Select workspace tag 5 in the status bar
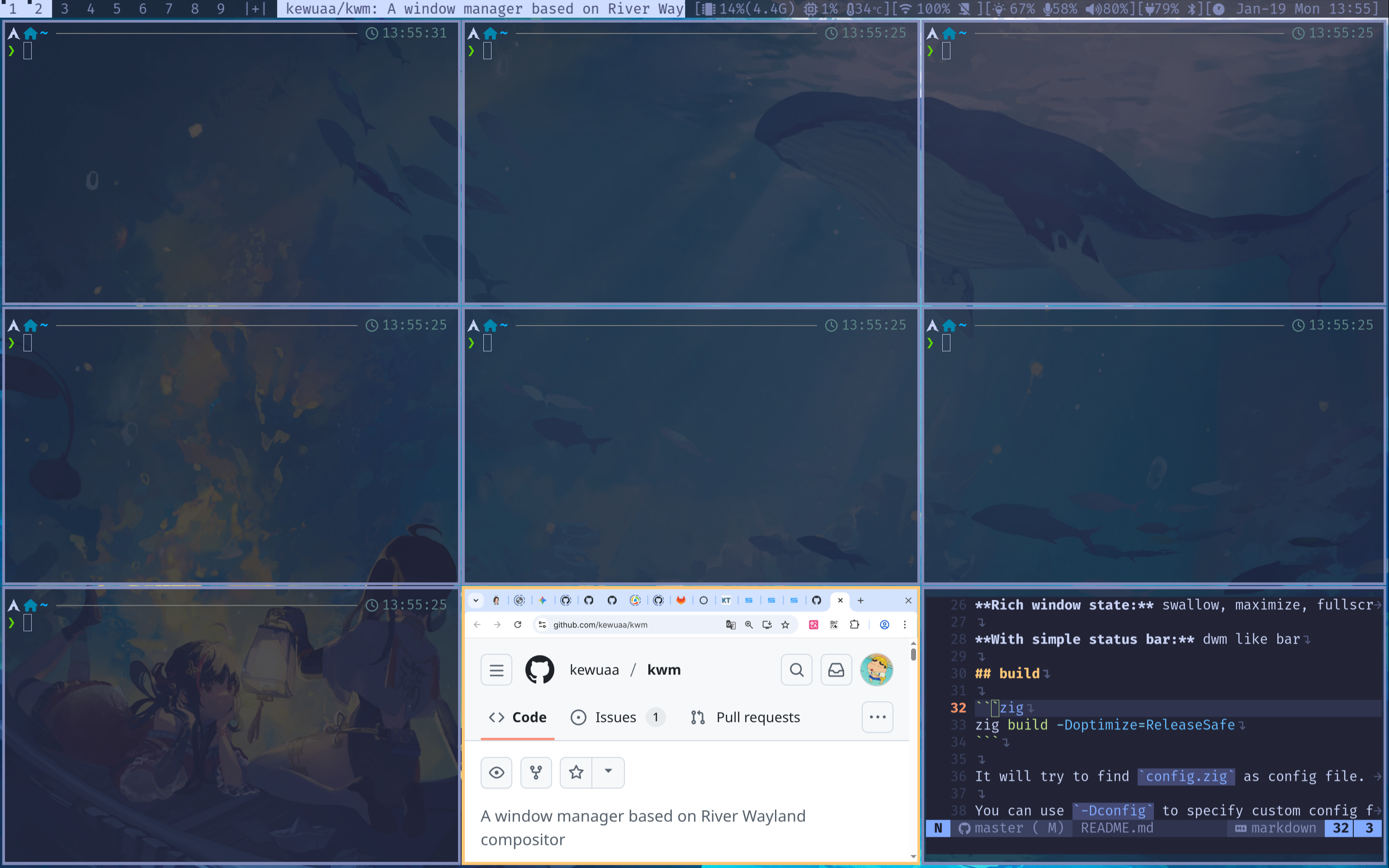 tap(117, 9)
